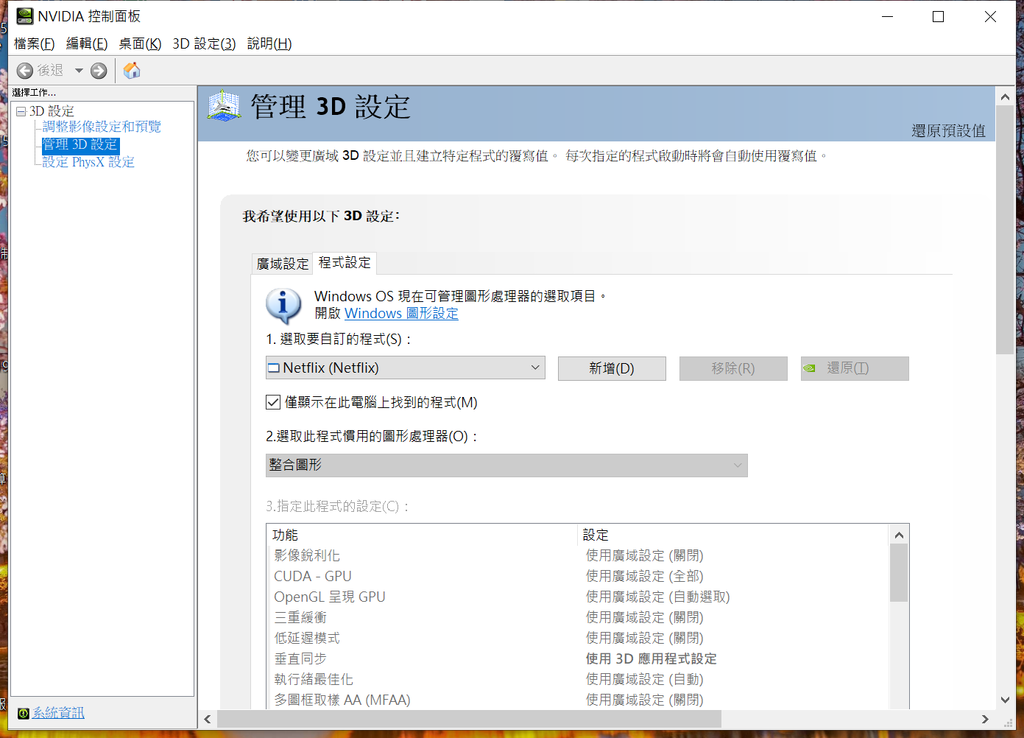Click the main panel scroll-up arrow
Image resolution: width=1024 pixels, height=738 pixels.
click(x=1005, y=97)
